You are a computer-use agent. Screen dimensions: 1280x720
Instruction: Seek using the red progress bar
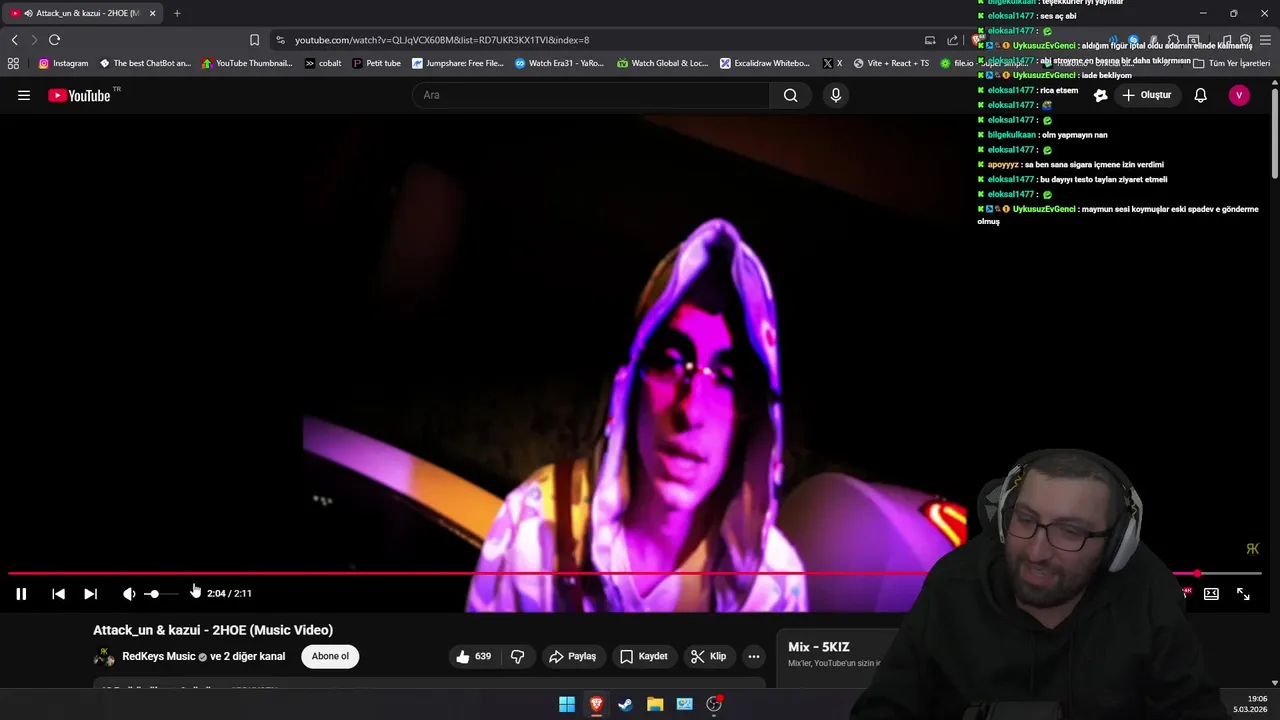click(x=635, y=573)
